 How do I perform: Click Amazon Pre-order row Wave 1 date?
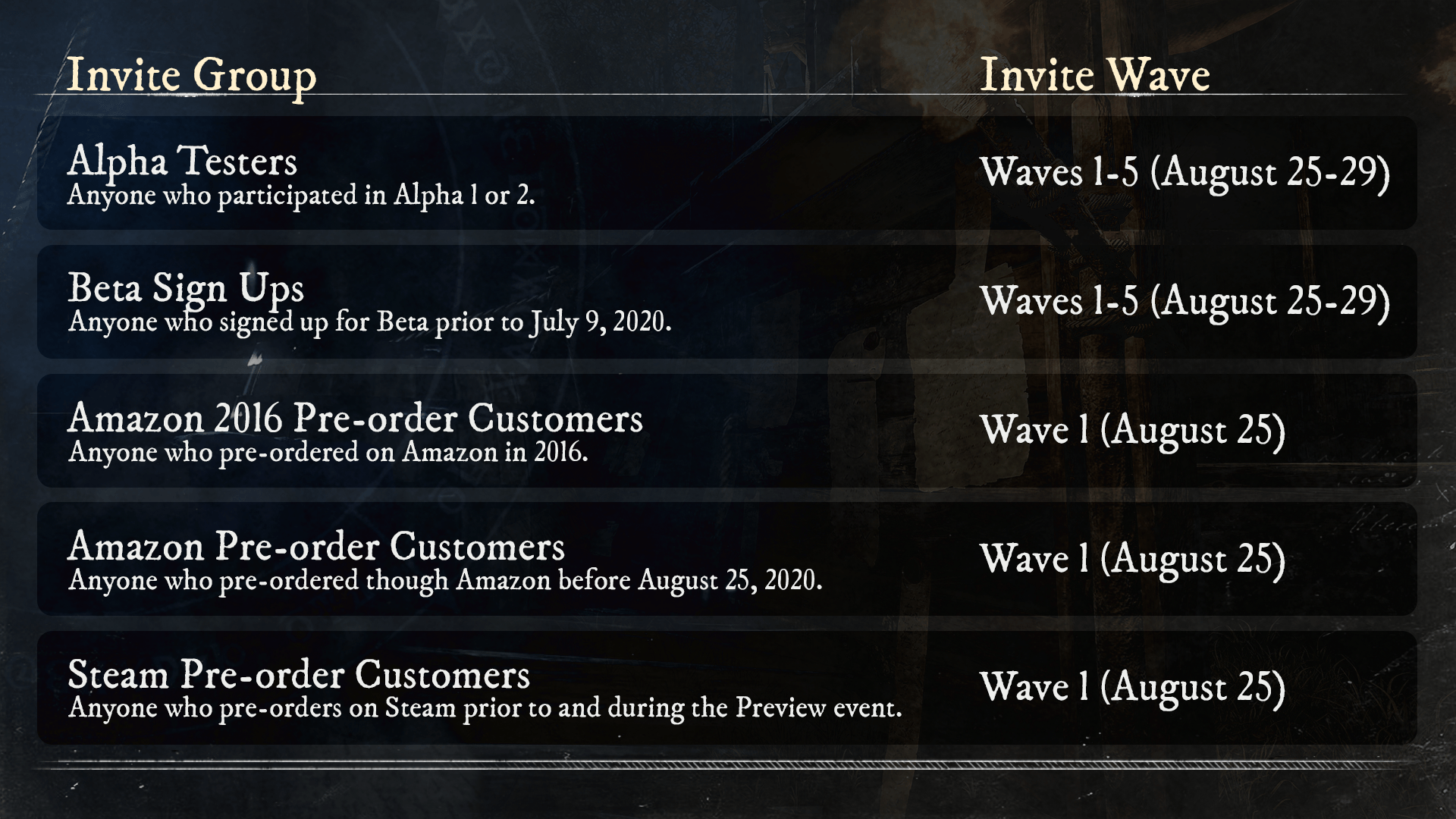(1133, 559)
